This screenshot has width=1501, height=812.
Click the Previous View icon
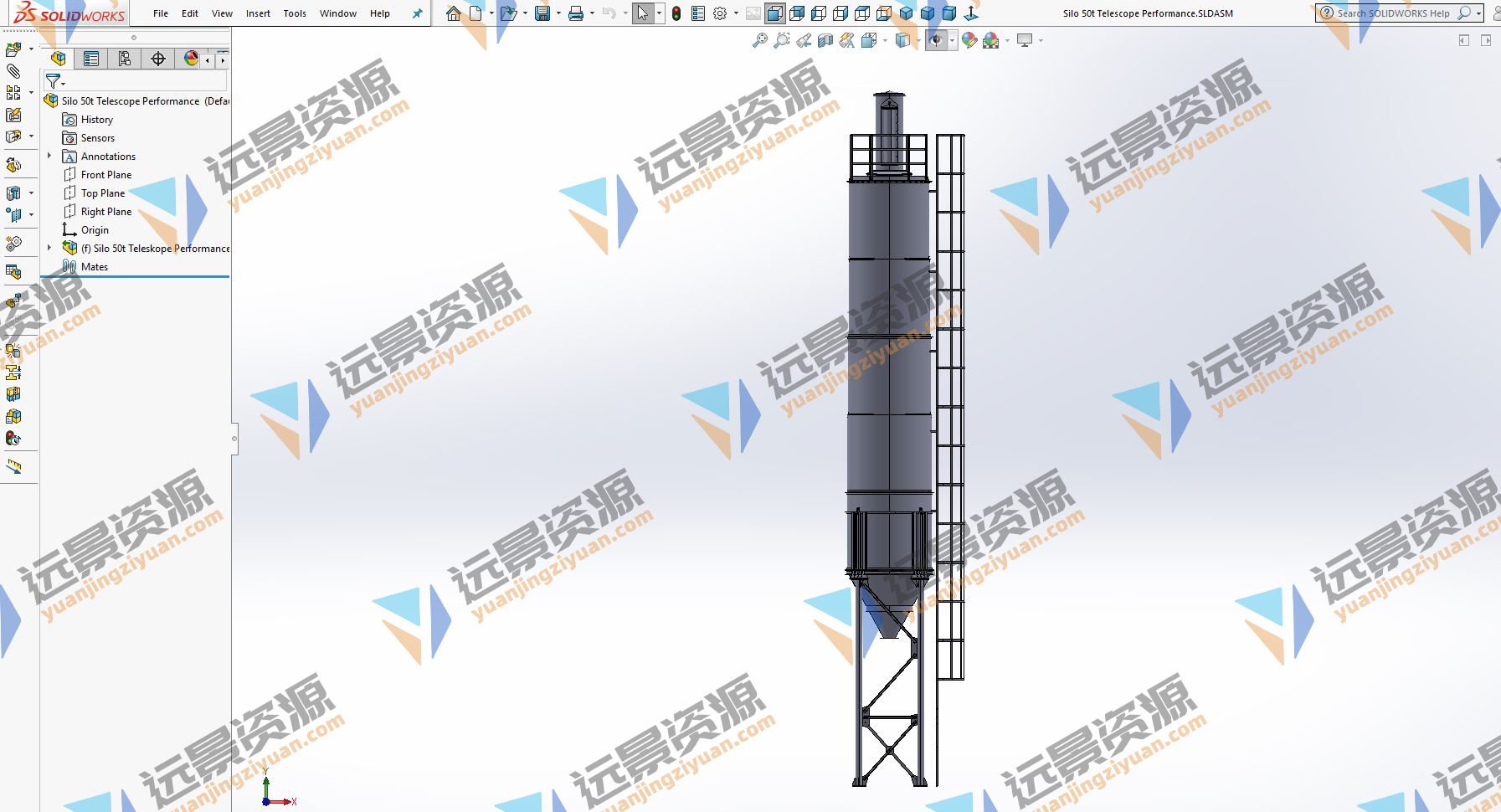point(804,40)
